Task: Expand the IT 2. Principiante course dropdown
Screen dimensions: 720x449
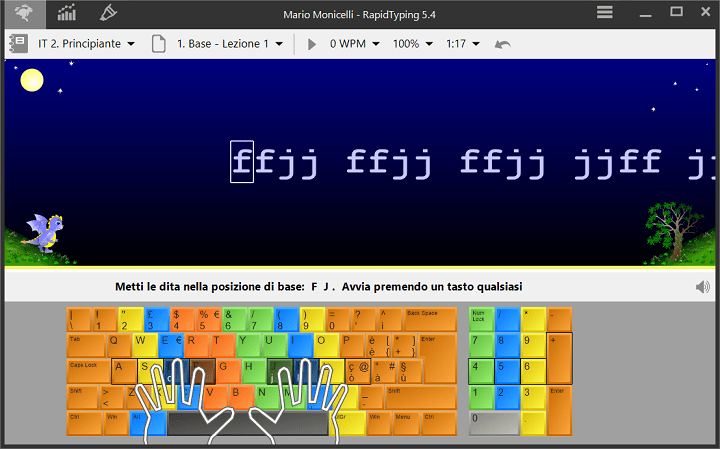Action: pyautogui.click(x=86, y=44)
